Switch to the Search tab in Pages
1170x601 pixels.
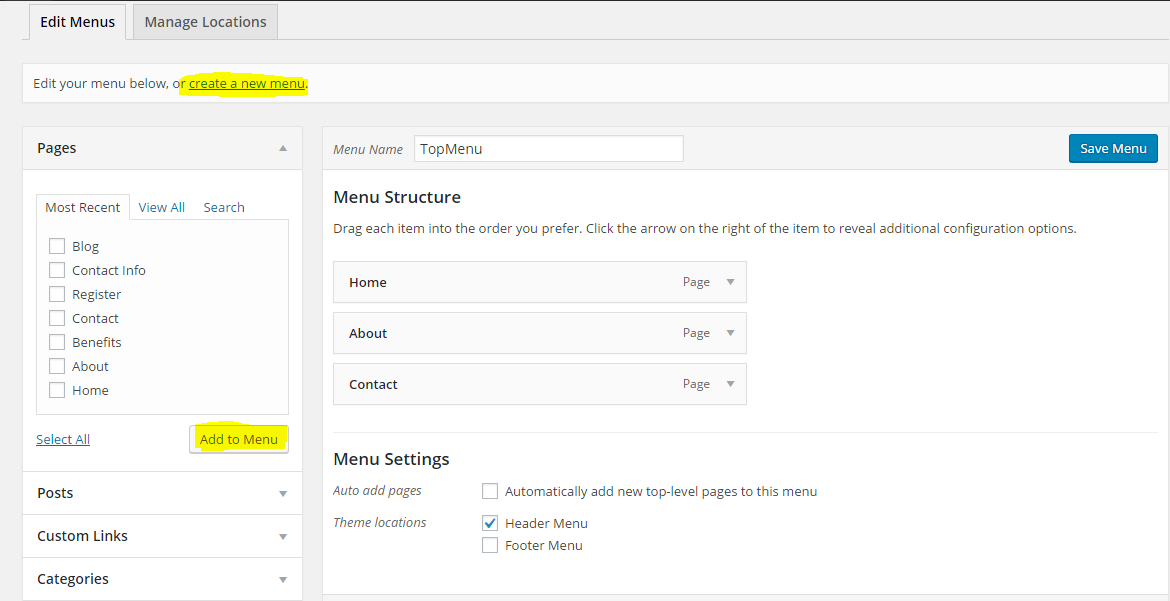coord(223,207)
